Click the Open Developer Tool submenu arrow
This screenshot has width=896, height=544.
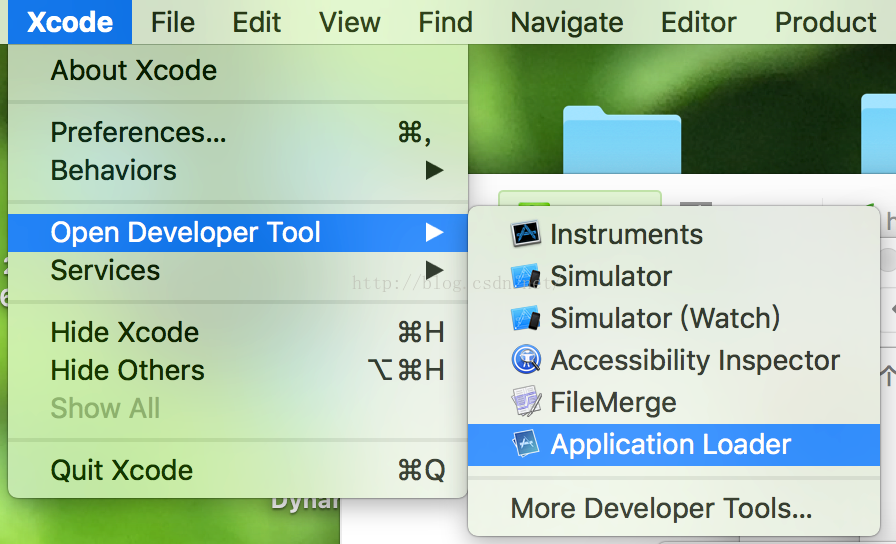coord(434,233)
